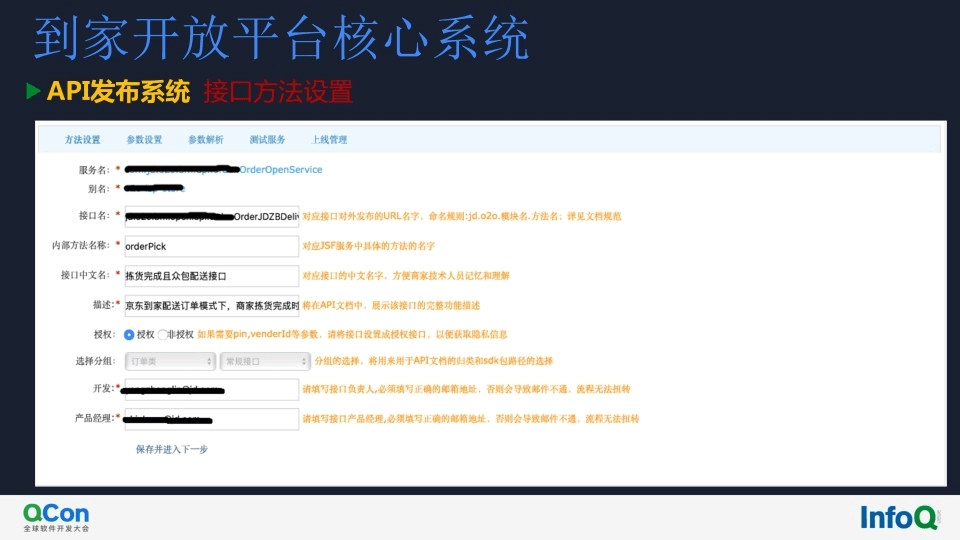Click the hint 将在API文档中 description text
960x540 pixels.
pos(391,306)
